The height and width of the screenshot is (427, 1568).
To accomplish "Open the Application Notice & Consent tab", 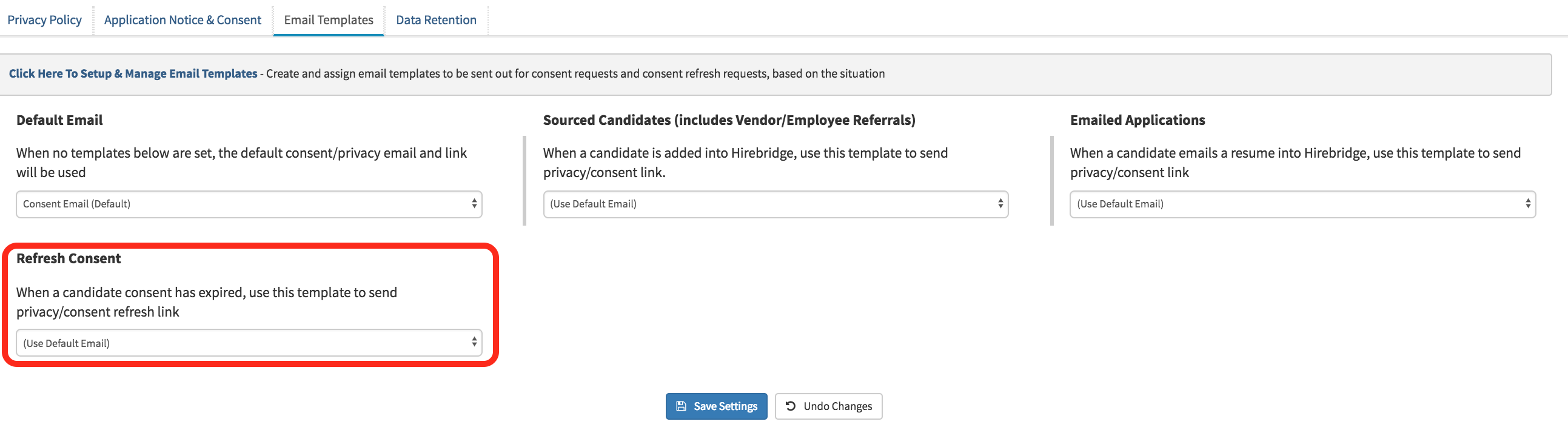I will [x=182, y=19].
